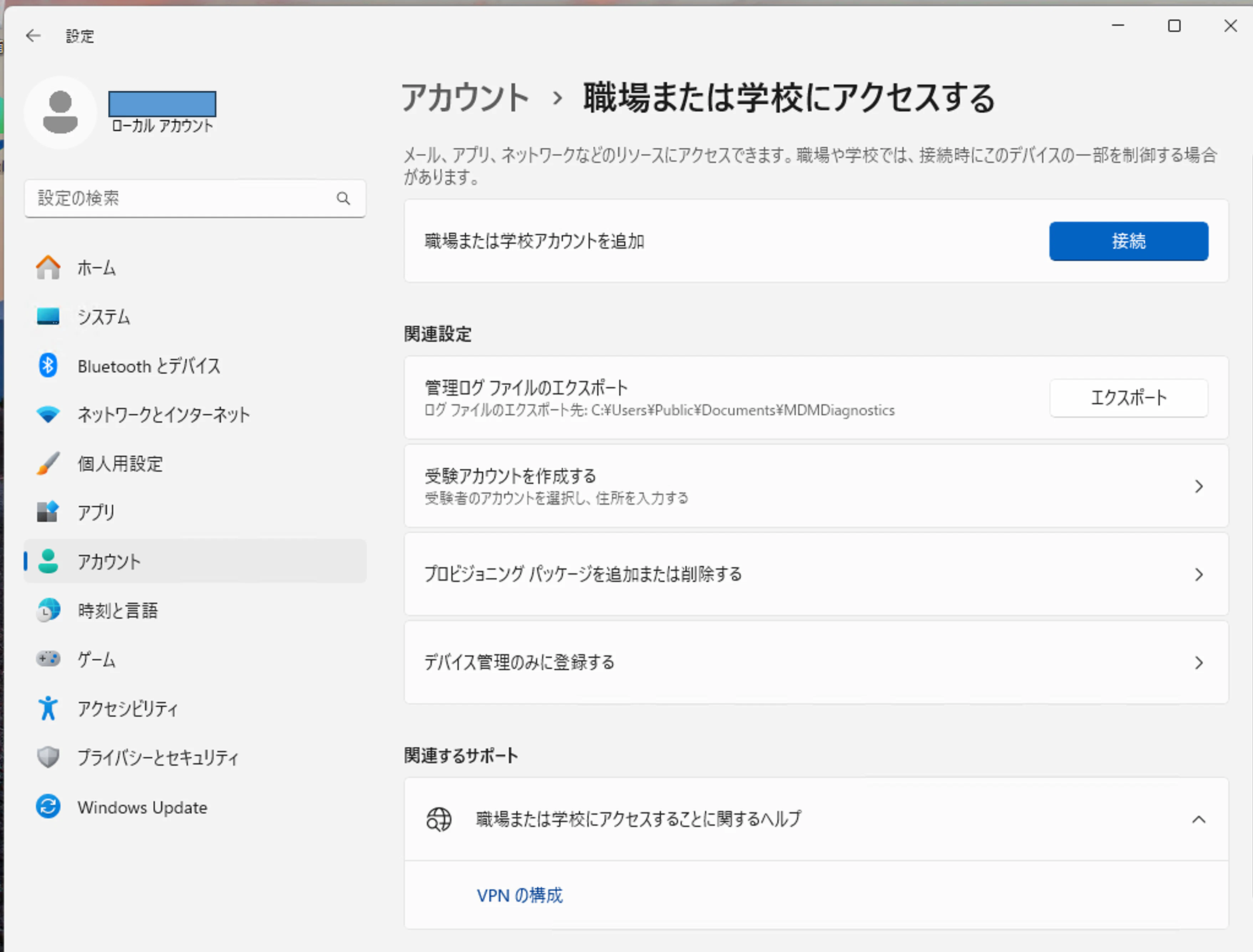Screen dimensions: 1253x952
Task: Click the 個人用設定 paintbrush icon
Action: click(48, 464)
